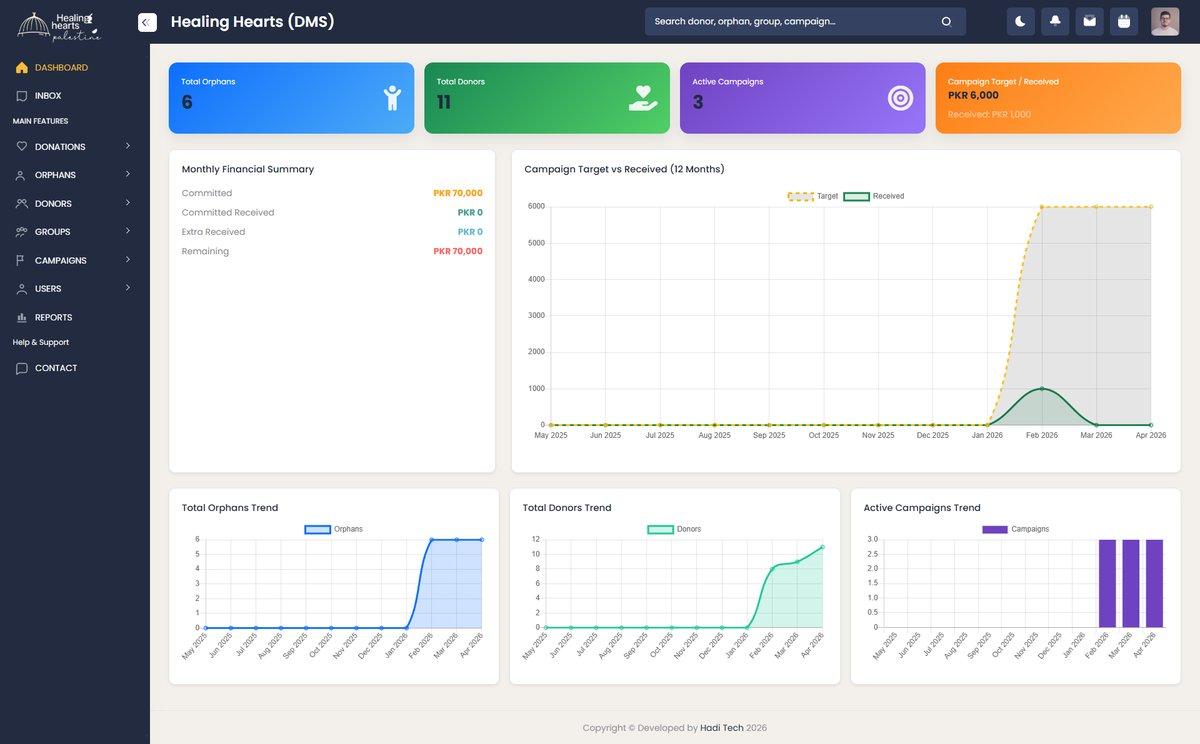Expand the Donors submenu chevron
The width and height of the screenshot is (1200, 744).
[x=128, y=203]
